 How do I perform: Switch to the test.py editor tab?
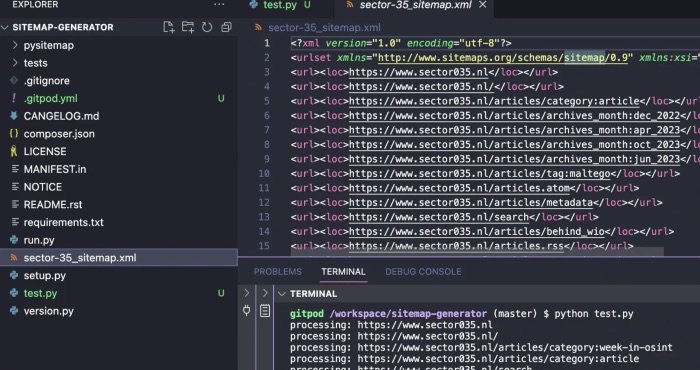pyautogui.click(x=280, y=5)
